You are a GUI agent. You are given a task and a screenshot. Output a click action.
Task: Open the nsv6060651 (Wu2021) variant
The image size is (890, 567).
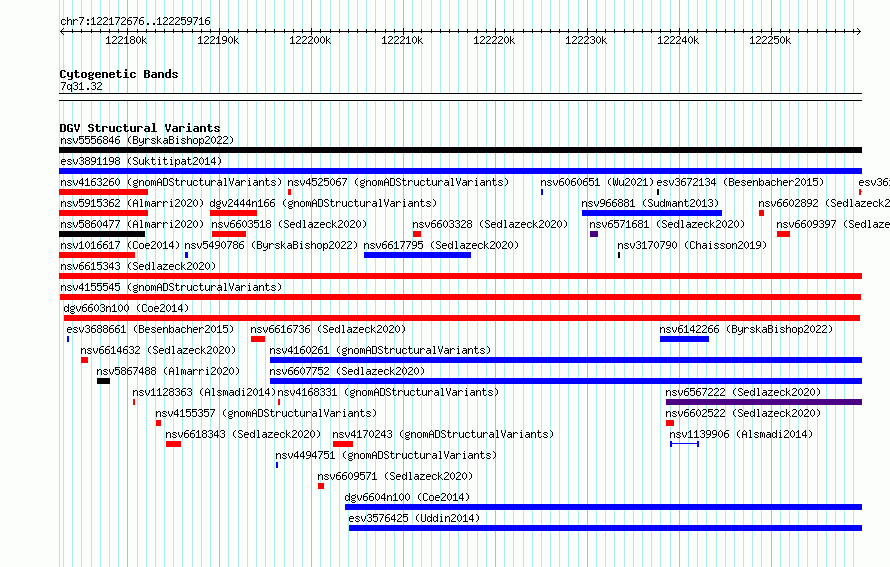pyautogui.click(x=597, y=182)
